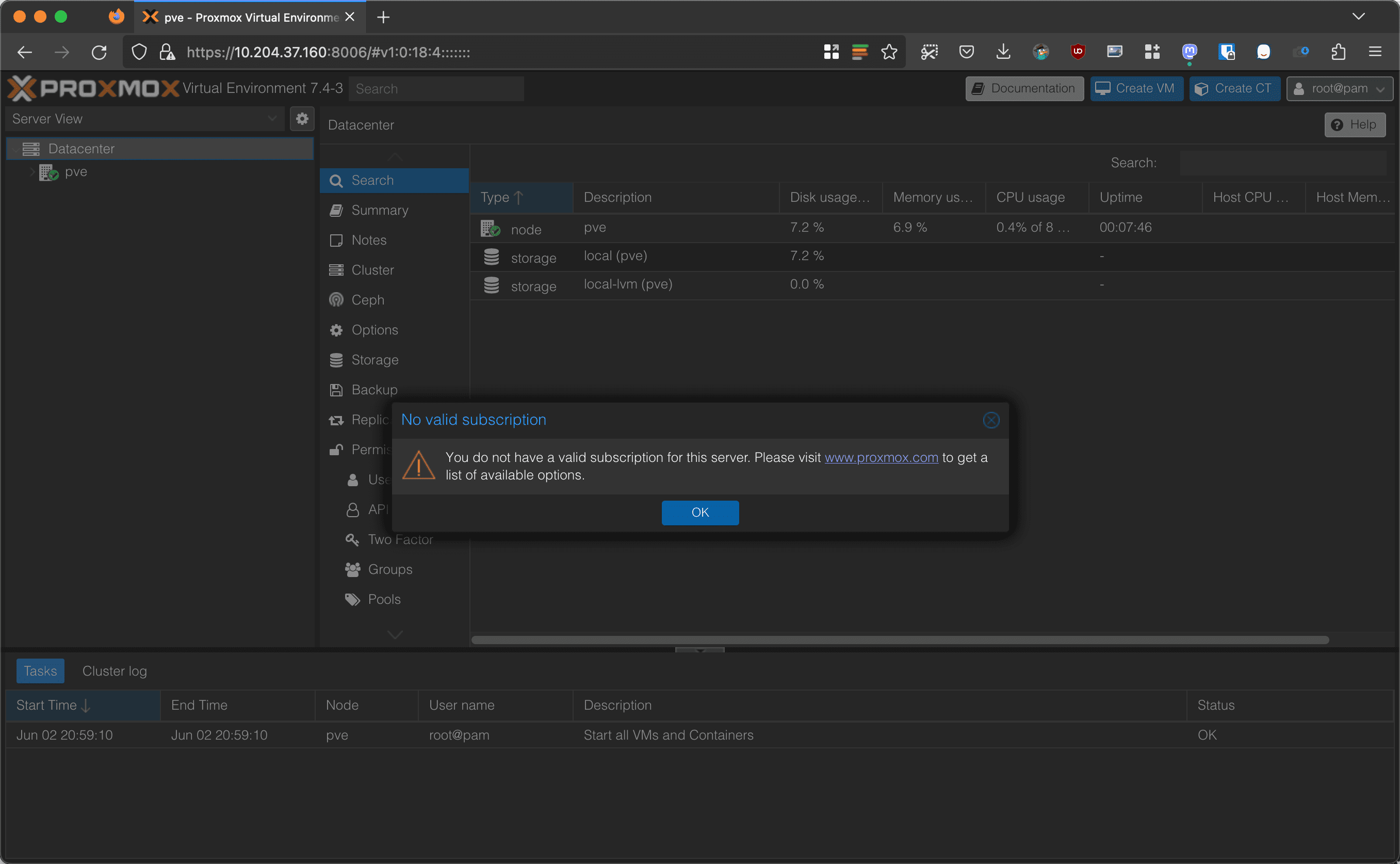This screenshot has height=864, width=1400.
Task: Select the Start all VMs and Containers task
Action: (x=699, y=735)
